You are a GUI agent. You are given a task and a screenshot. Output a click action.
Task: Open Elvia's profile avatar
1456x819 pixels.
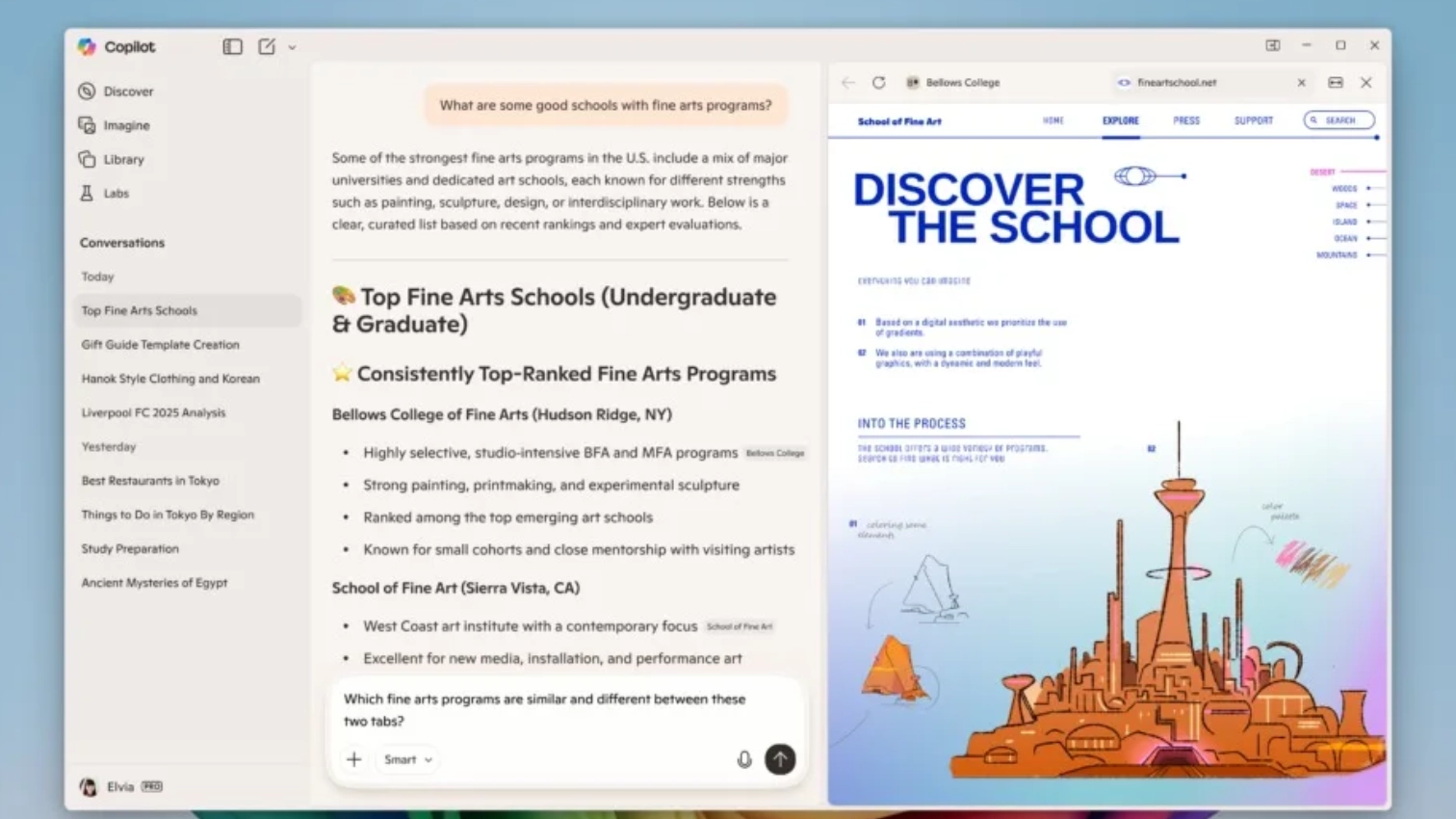coord(89,787)
